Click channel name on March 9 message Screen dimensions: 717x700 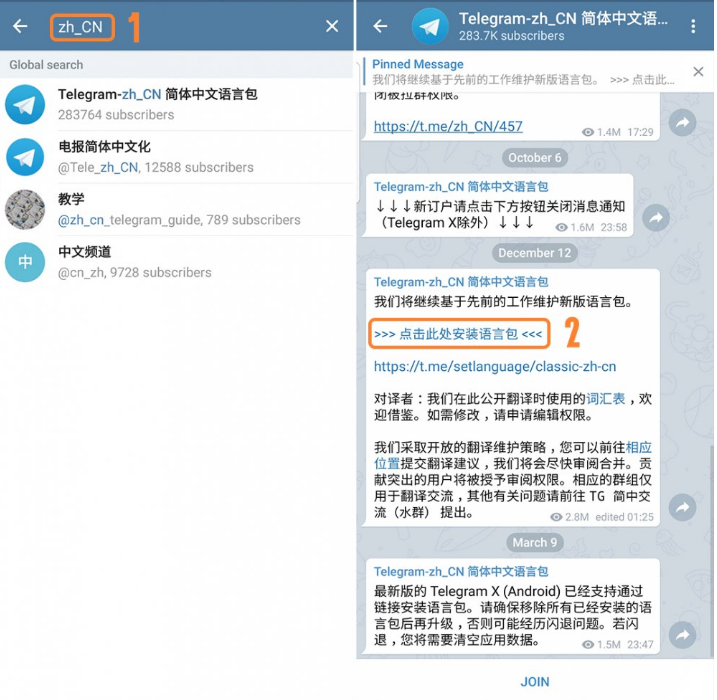[461, 572]
